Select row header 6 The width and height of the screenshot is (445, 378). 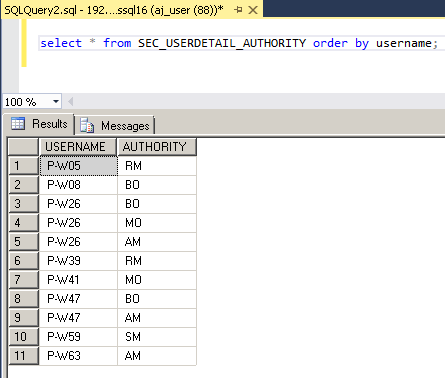pyautogui.click(x=23, y=261)
